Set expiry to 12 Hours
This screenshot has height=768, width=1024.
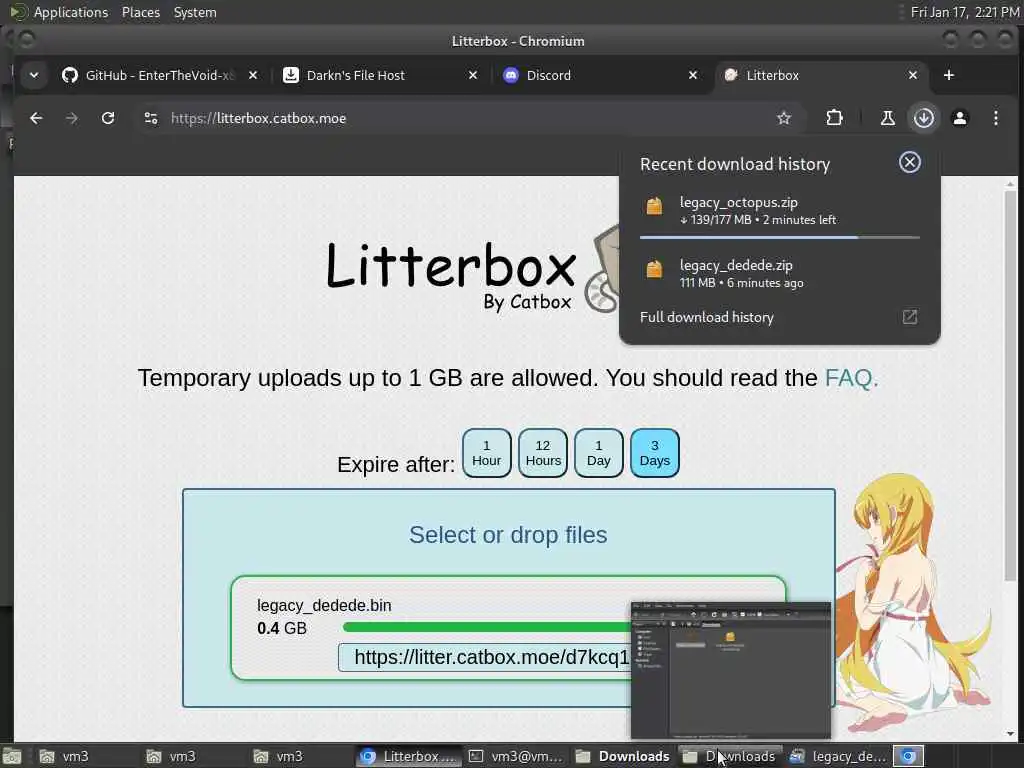[543, 453]
